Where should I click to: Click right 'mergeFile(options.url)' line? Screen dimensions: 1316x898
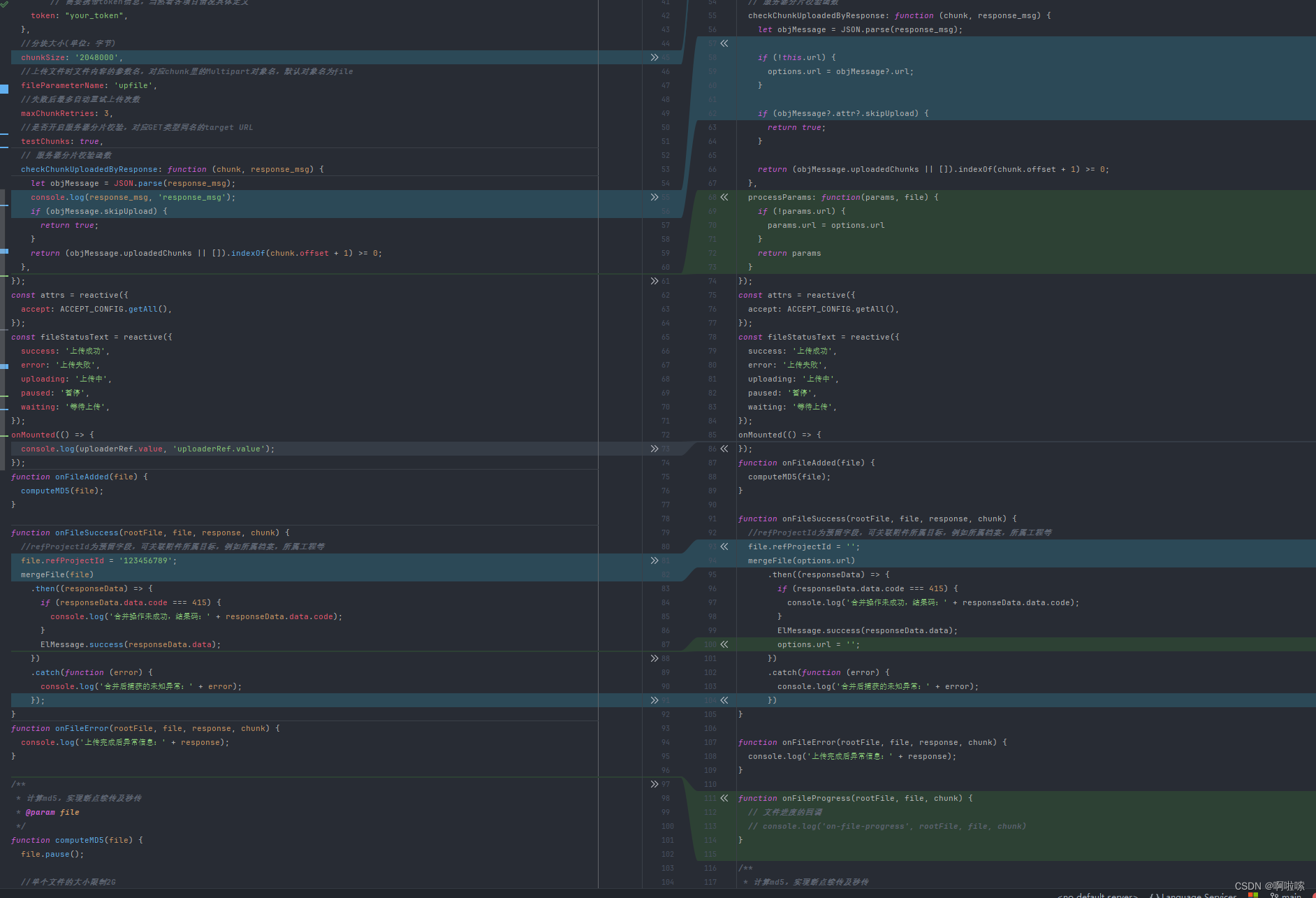(x=801, y=560)
